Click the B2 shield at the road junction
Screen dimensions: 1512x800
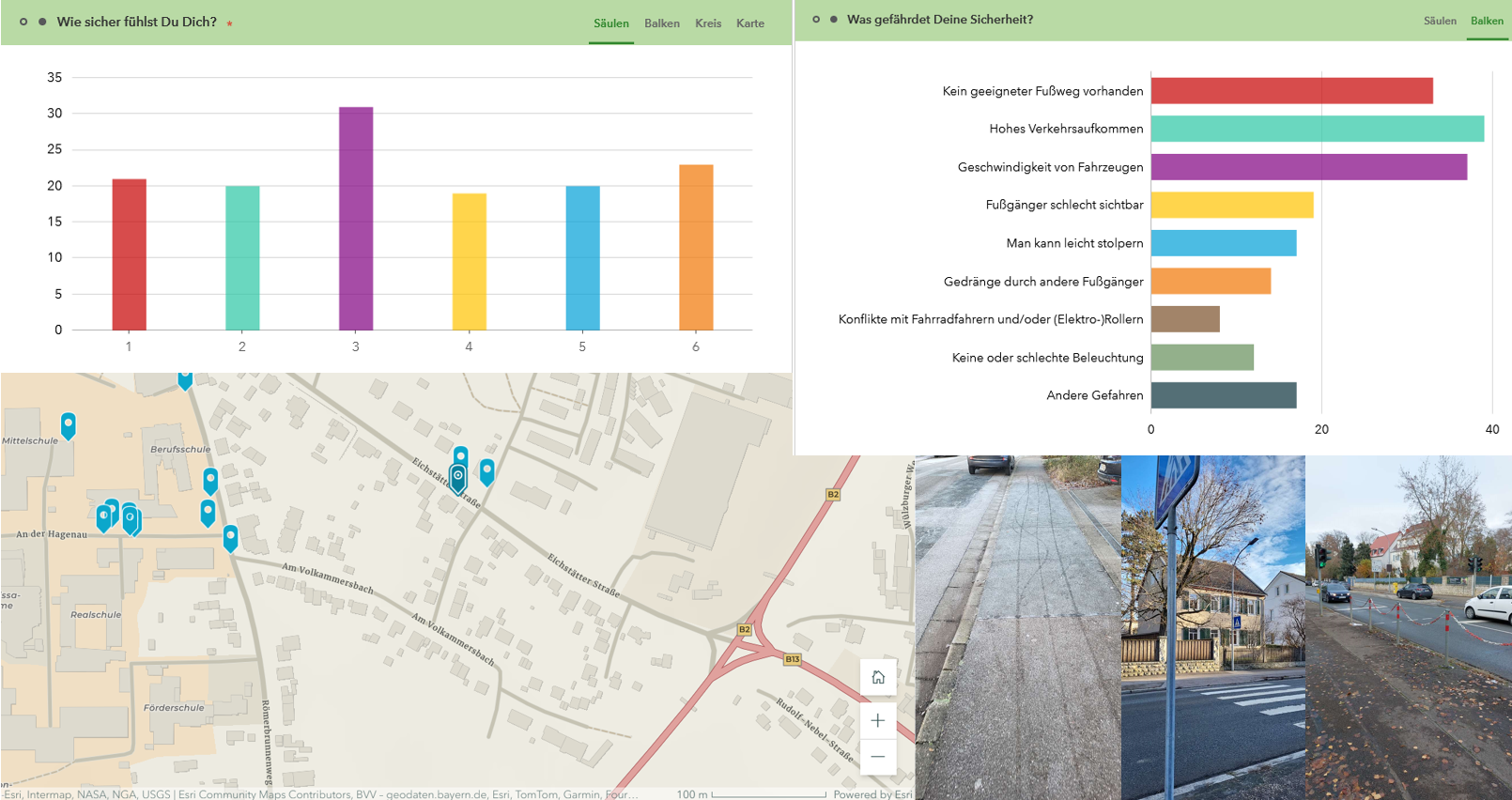click(744, 629)
